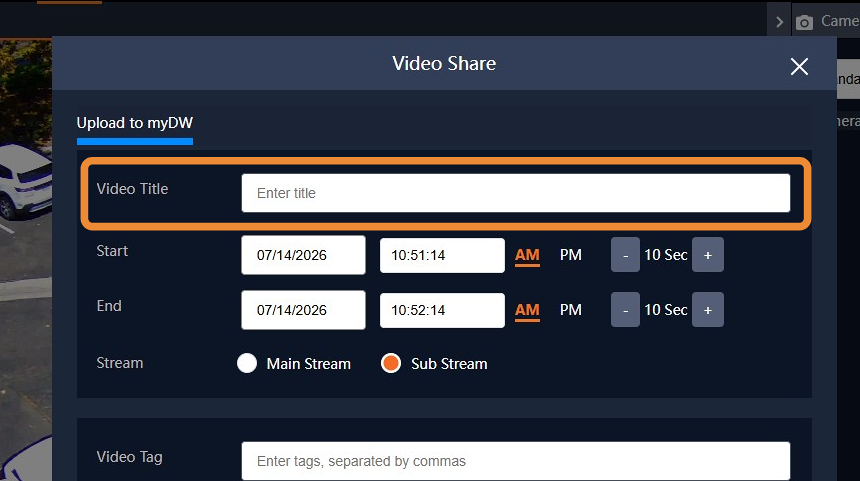Open the End date field

[x=303, y=310]
